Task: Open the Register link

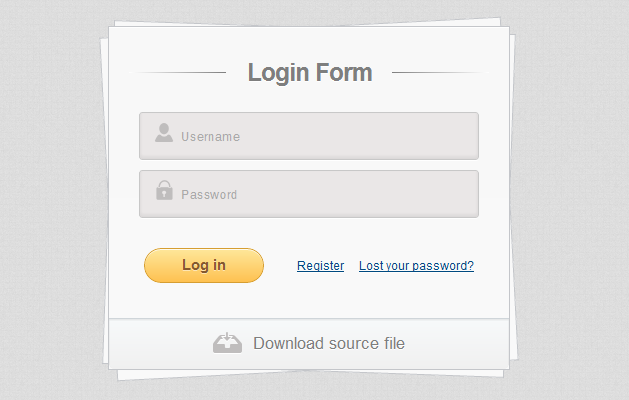Action: (320, 266)
